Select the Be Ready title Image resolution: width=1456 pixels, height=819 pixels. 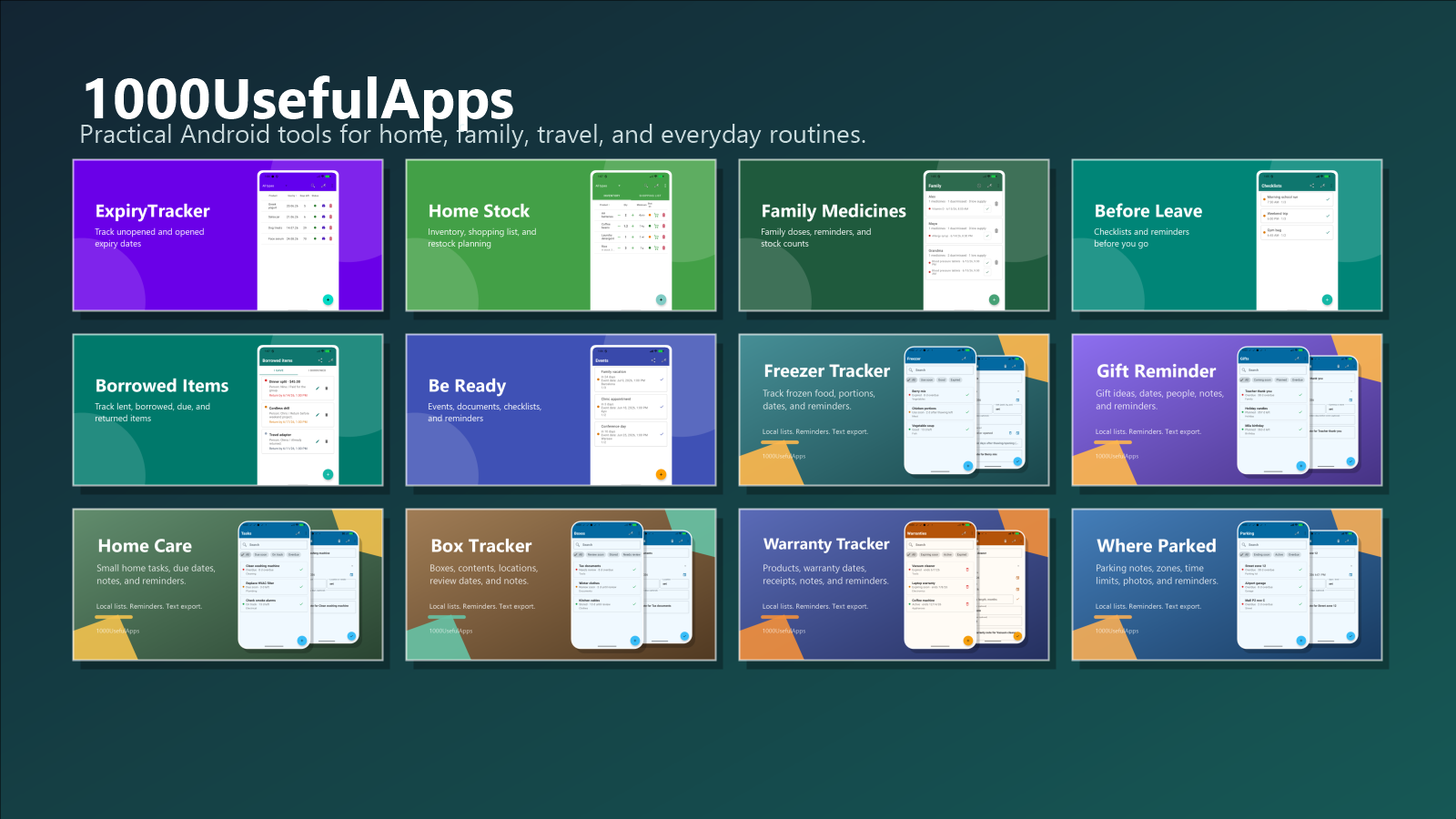pyautogui.click(x=467, y=386)
